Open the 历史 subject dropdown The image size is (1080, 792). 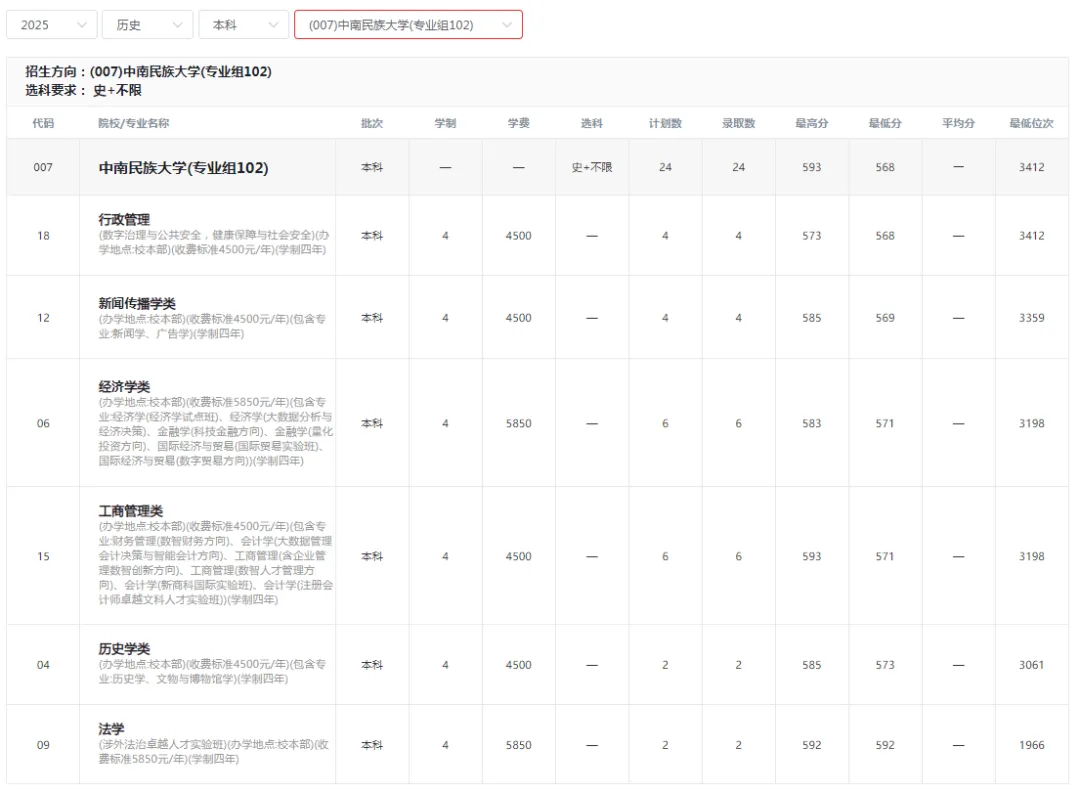coord(147,25)
